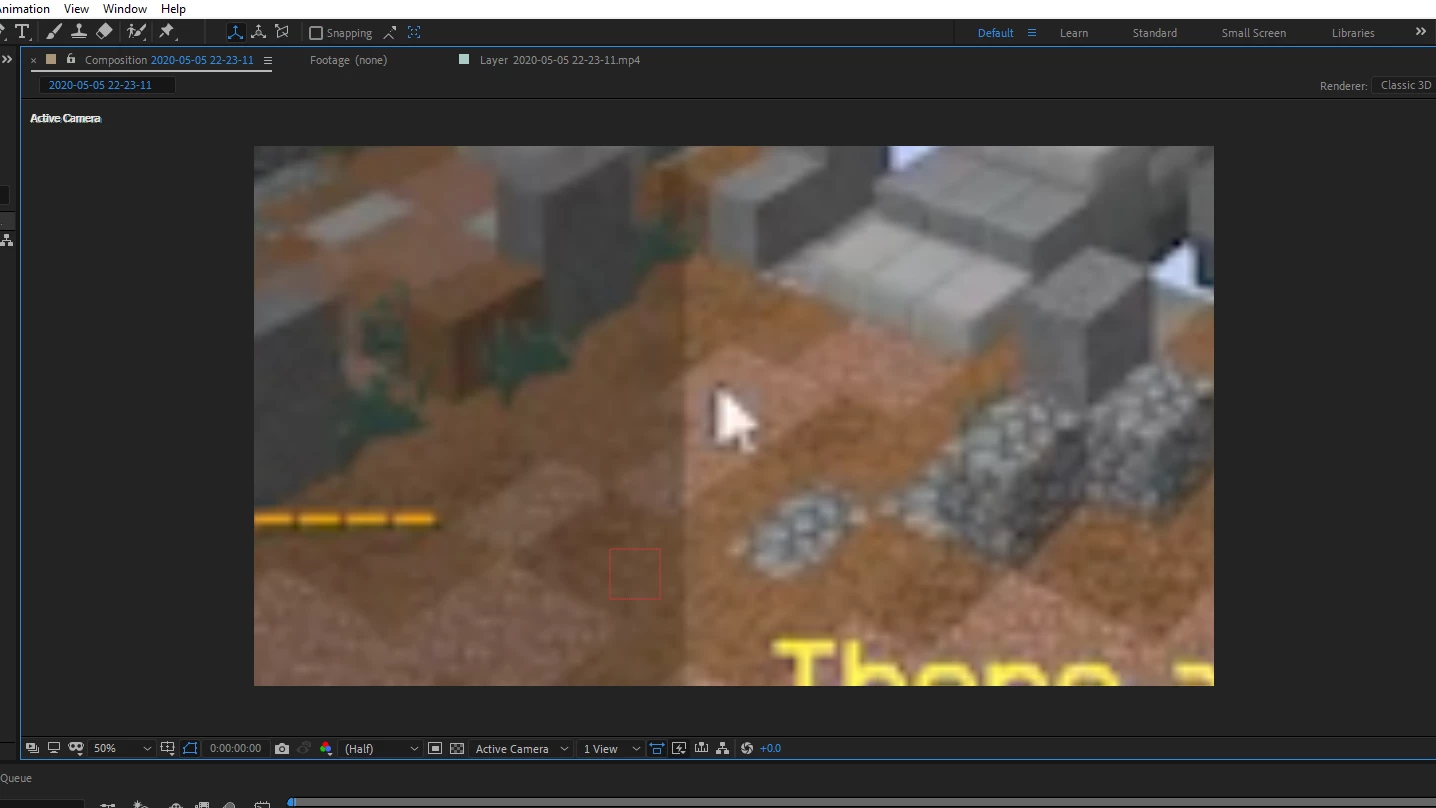
Task: Select the Type tool
Action: [x=22, y=32]
